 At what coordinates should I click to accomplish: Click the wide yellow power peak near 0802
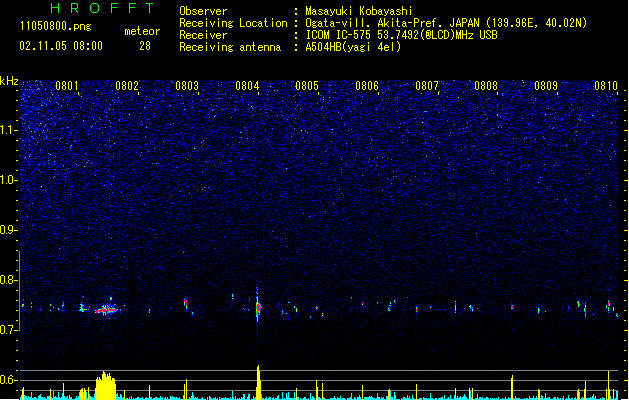[x=106, y=386]
